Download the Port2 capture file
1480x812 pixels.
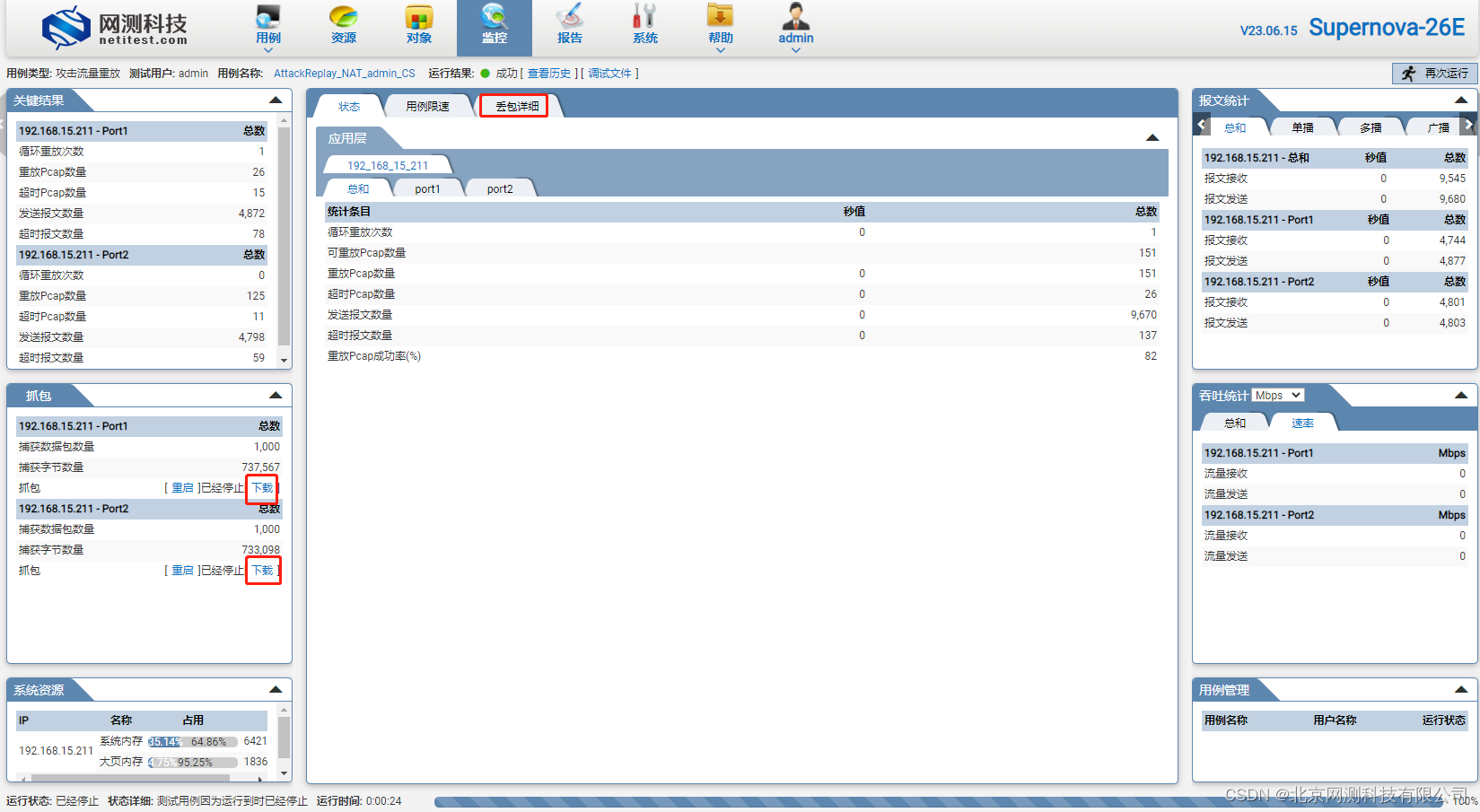262,571
